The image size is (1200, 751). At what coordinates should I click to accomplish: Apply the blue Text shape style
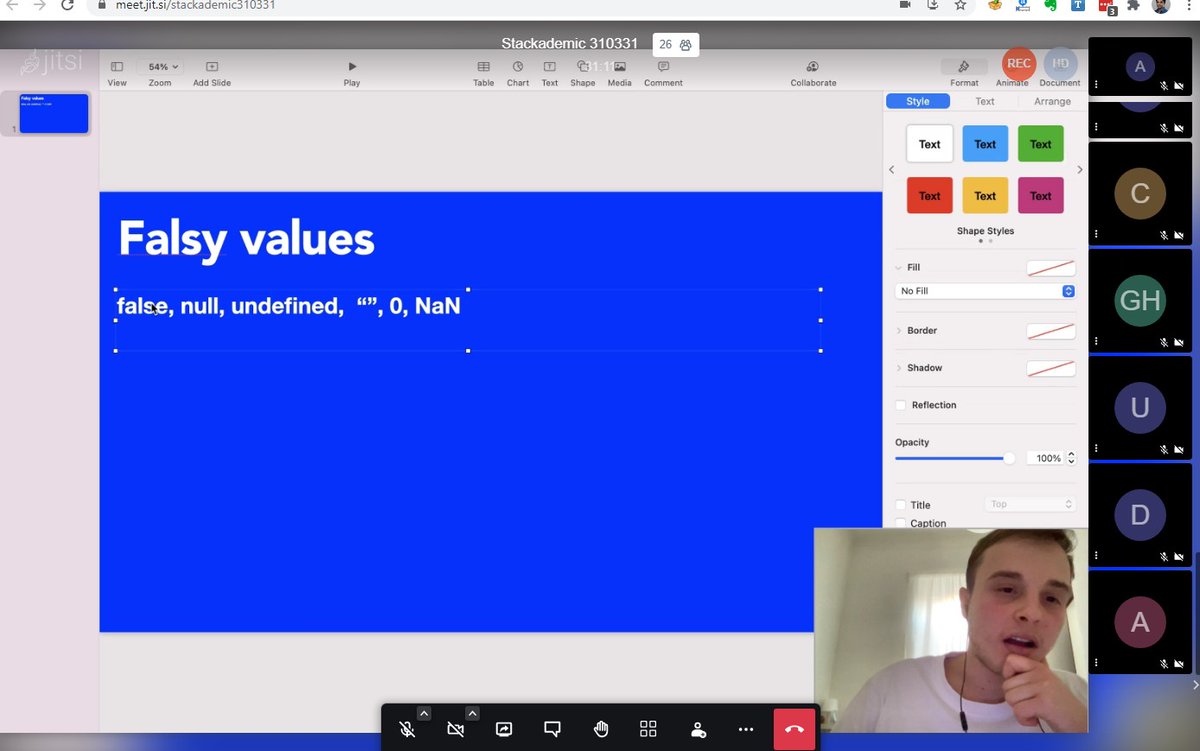(x=985, y=144)
